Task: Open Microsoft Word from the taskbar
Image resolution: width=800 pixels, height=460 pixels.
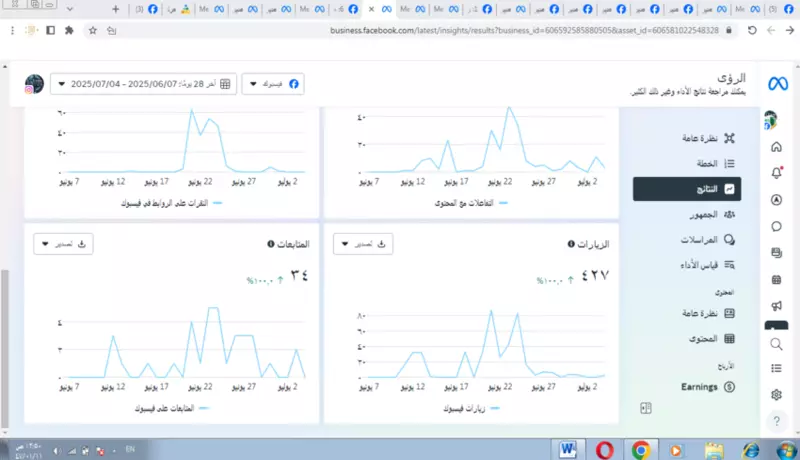Action: 567,450
